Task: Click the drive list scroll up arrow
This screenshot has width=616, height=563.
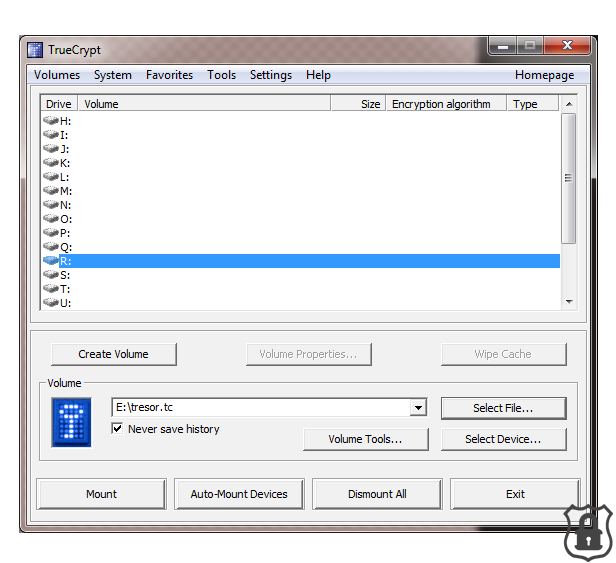Action: [569, 104]
